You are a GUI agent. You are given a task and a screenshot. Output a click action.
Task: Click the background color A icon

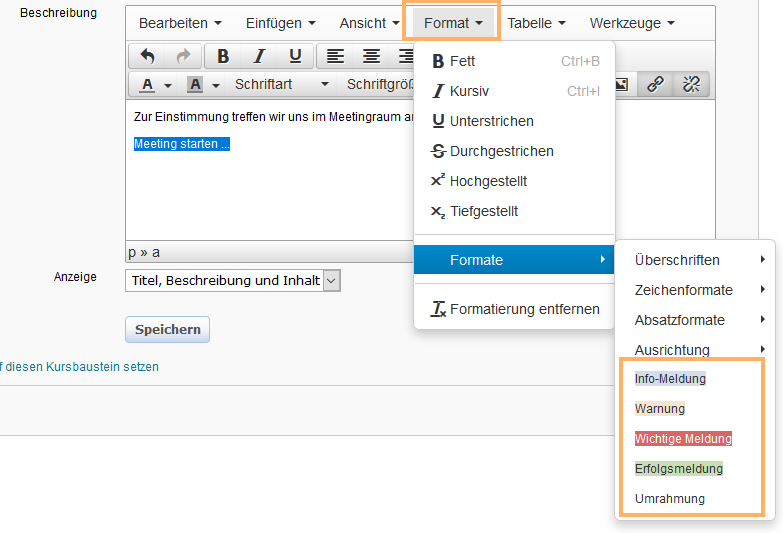pyautogui.click(x=195, y=85)
